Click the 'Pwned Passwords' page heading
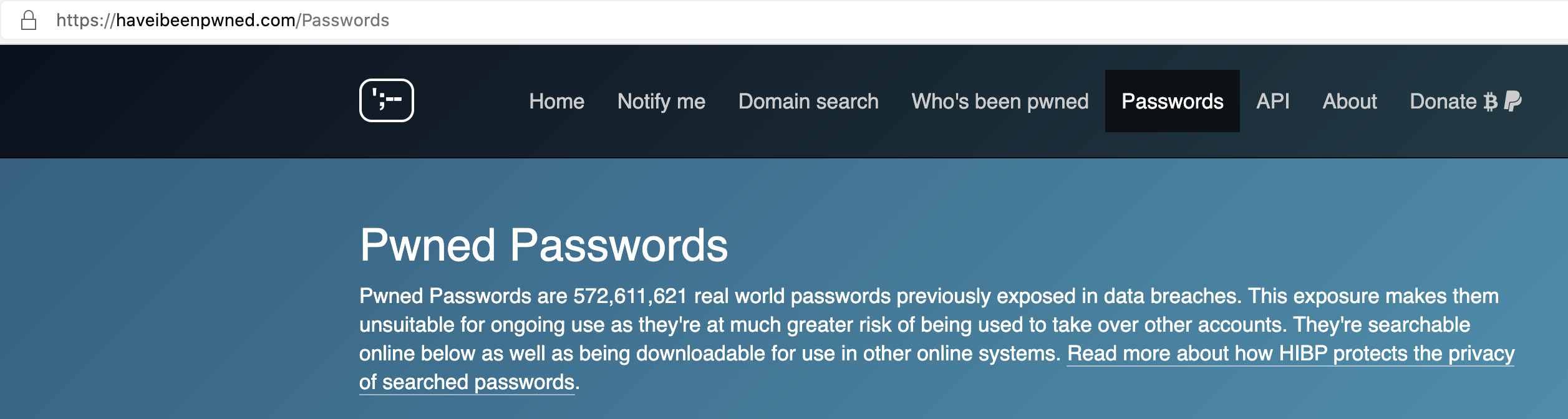1568x419 pixels. point(543,245)
